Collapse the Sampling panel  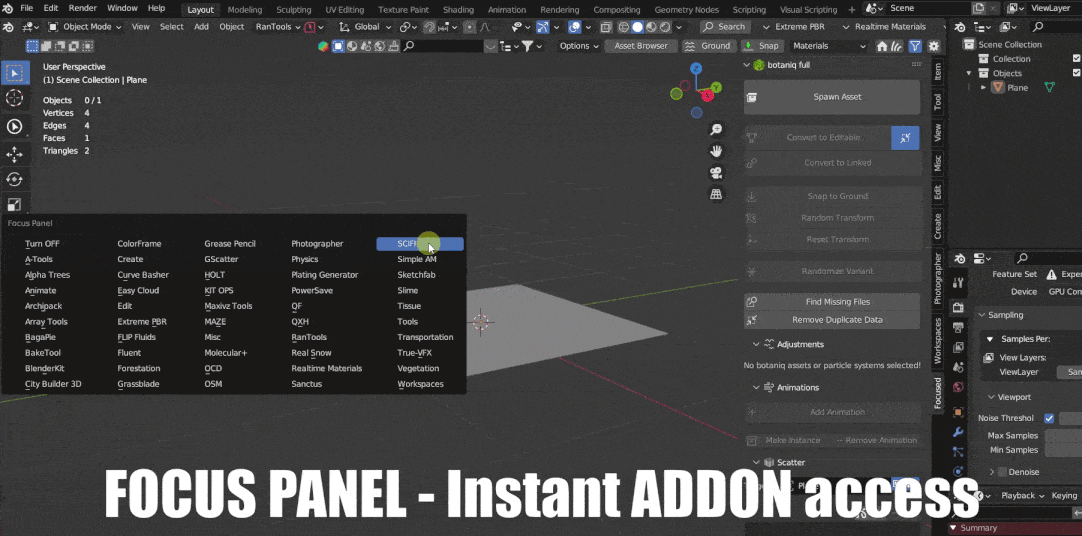point(981,315)
